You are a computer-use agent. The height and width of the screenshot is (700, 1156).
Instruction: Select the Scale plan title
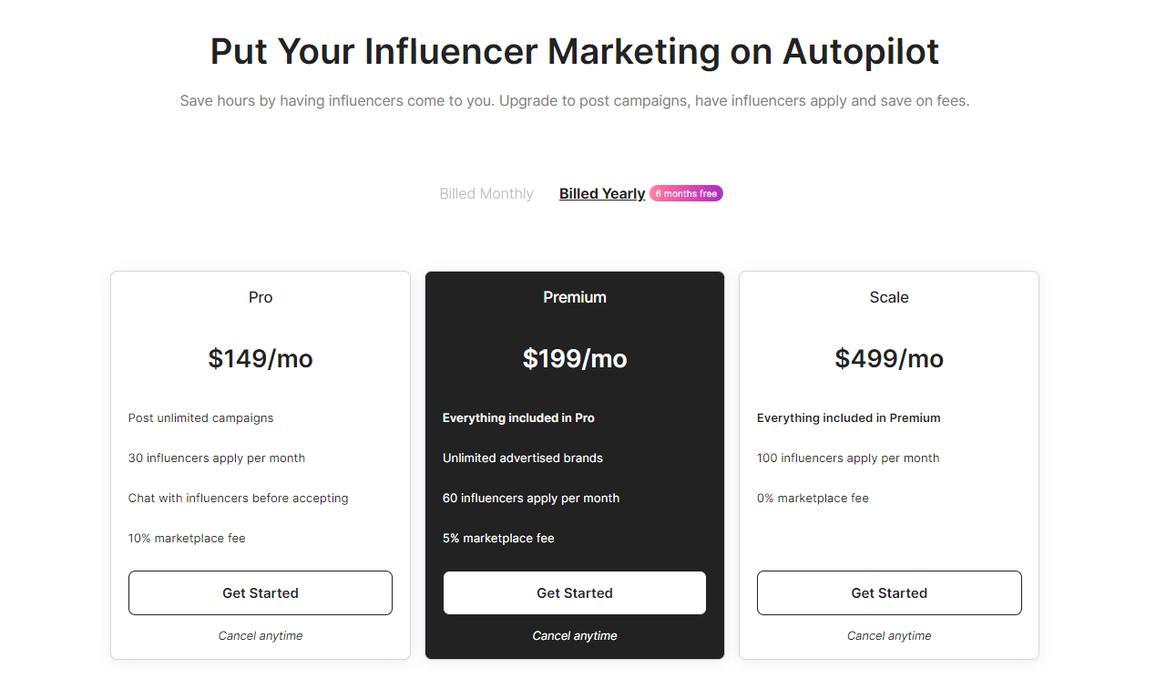[x=889, y=297]
